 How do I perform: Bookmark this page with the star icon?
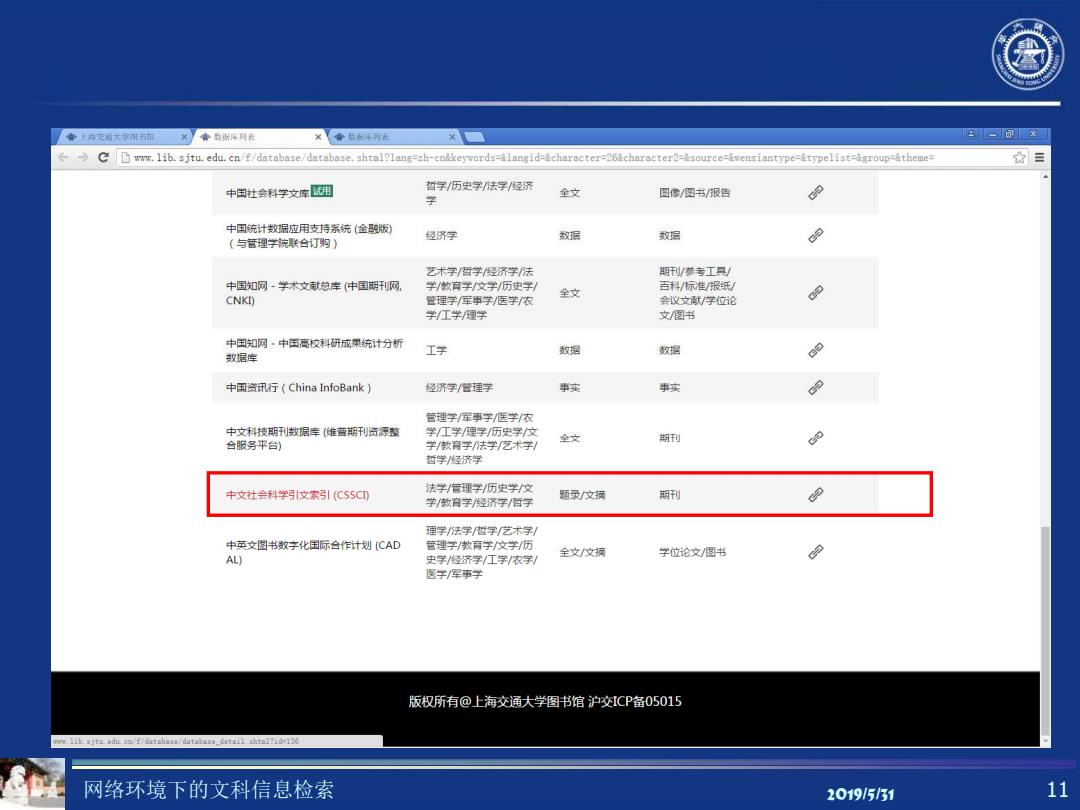1019,158
